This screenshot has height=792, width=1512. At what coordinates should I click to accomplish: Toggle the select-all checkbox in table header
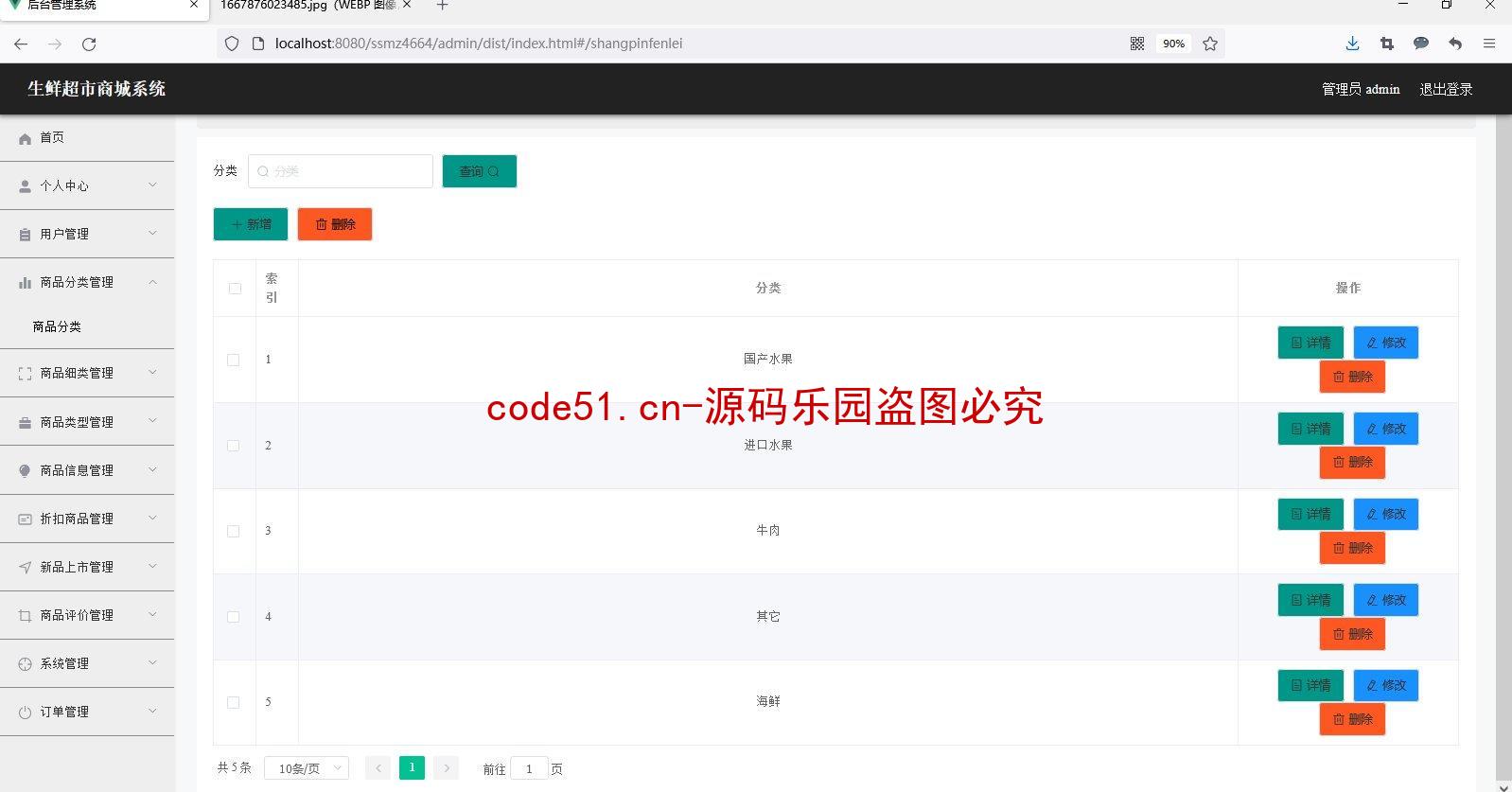point(235,289)
